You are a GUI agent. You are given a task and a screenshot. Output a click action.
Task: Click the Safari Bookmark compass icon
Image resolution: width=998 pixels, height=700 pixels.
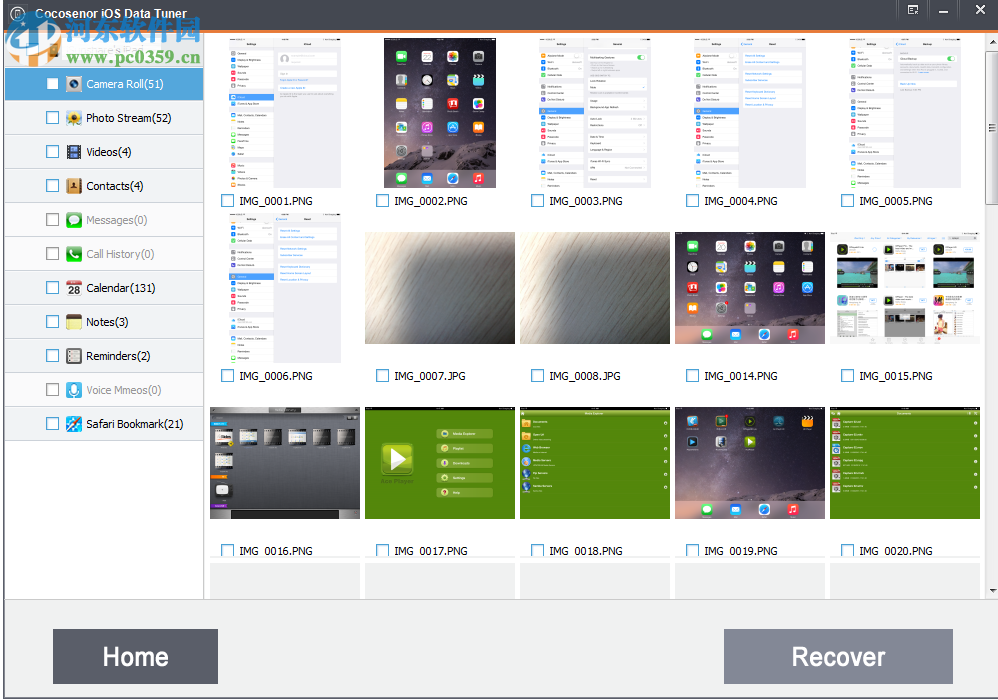point(74,424)
